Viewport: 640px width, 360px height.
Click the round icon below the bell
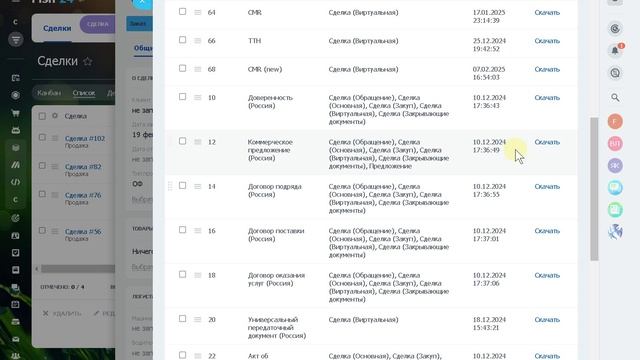click(615, 73)
